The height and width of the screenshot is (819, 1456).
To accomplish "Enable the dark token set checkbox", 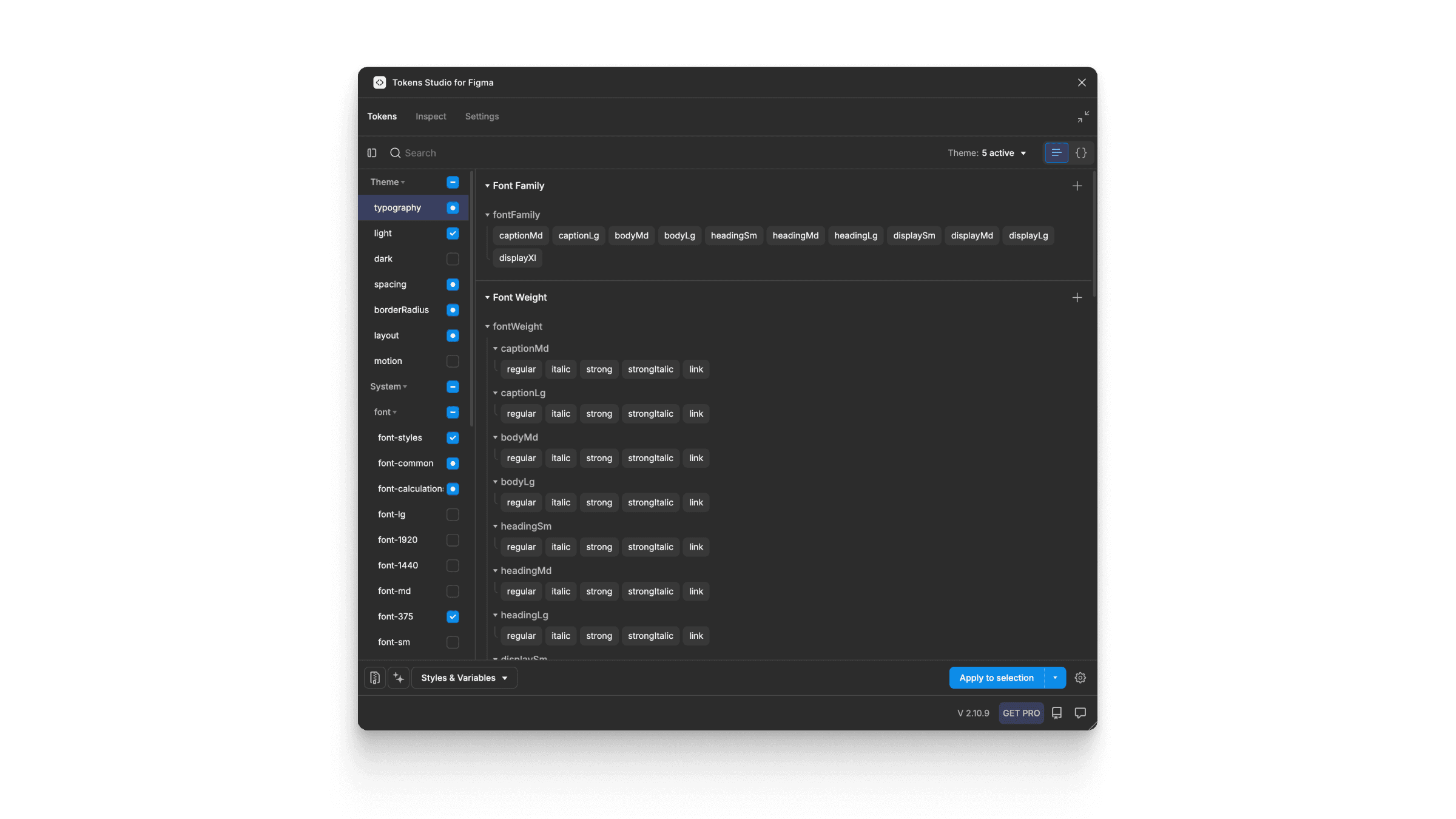I will pyautogui.click(x=453, y=259).
